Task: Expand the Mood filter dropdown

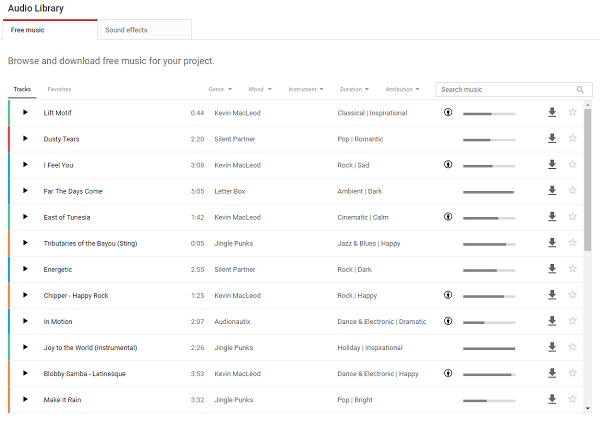Action: (260, 89)
